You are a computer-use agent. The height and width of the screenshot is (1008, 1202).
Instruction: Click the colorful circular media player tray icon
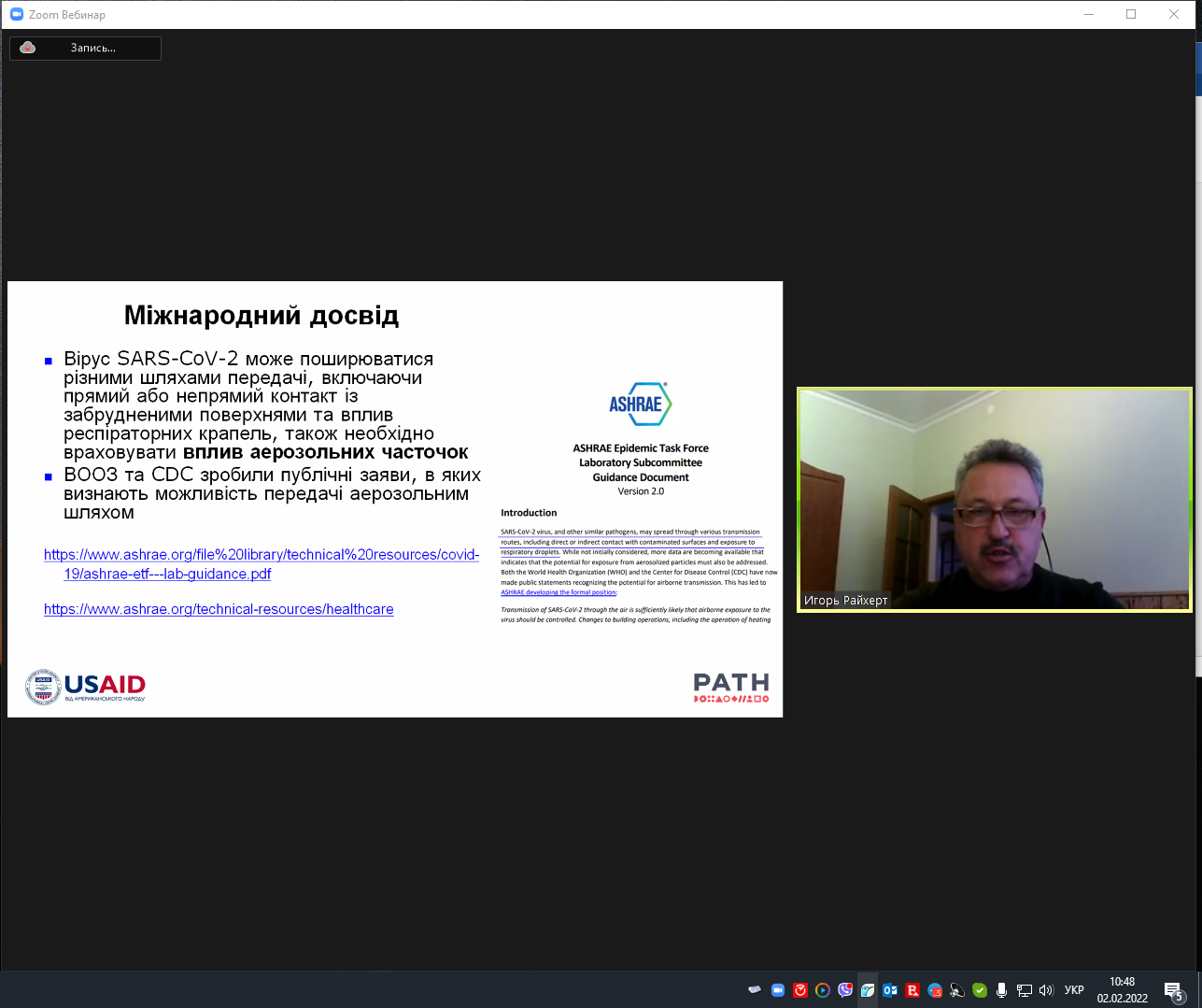[x=823, y=990]
